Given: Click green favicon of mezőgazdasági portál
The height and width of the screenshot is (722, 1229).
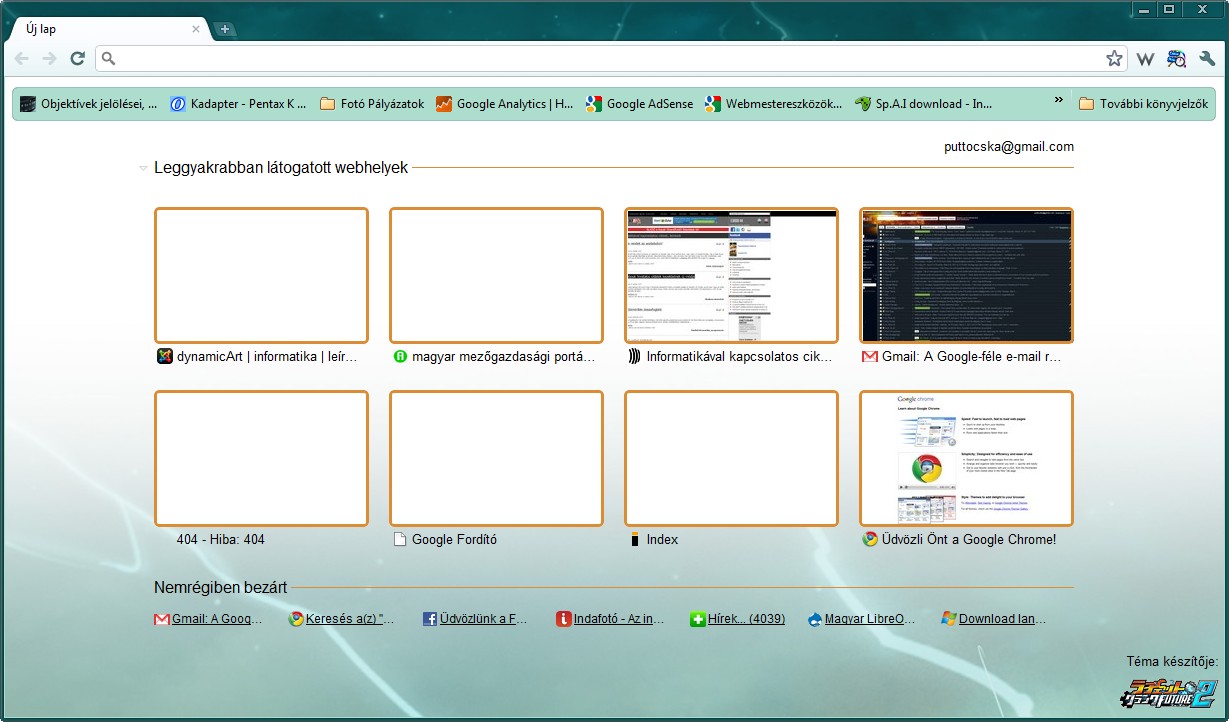Looking at the screenshot, I should click(x=401, y=357).
